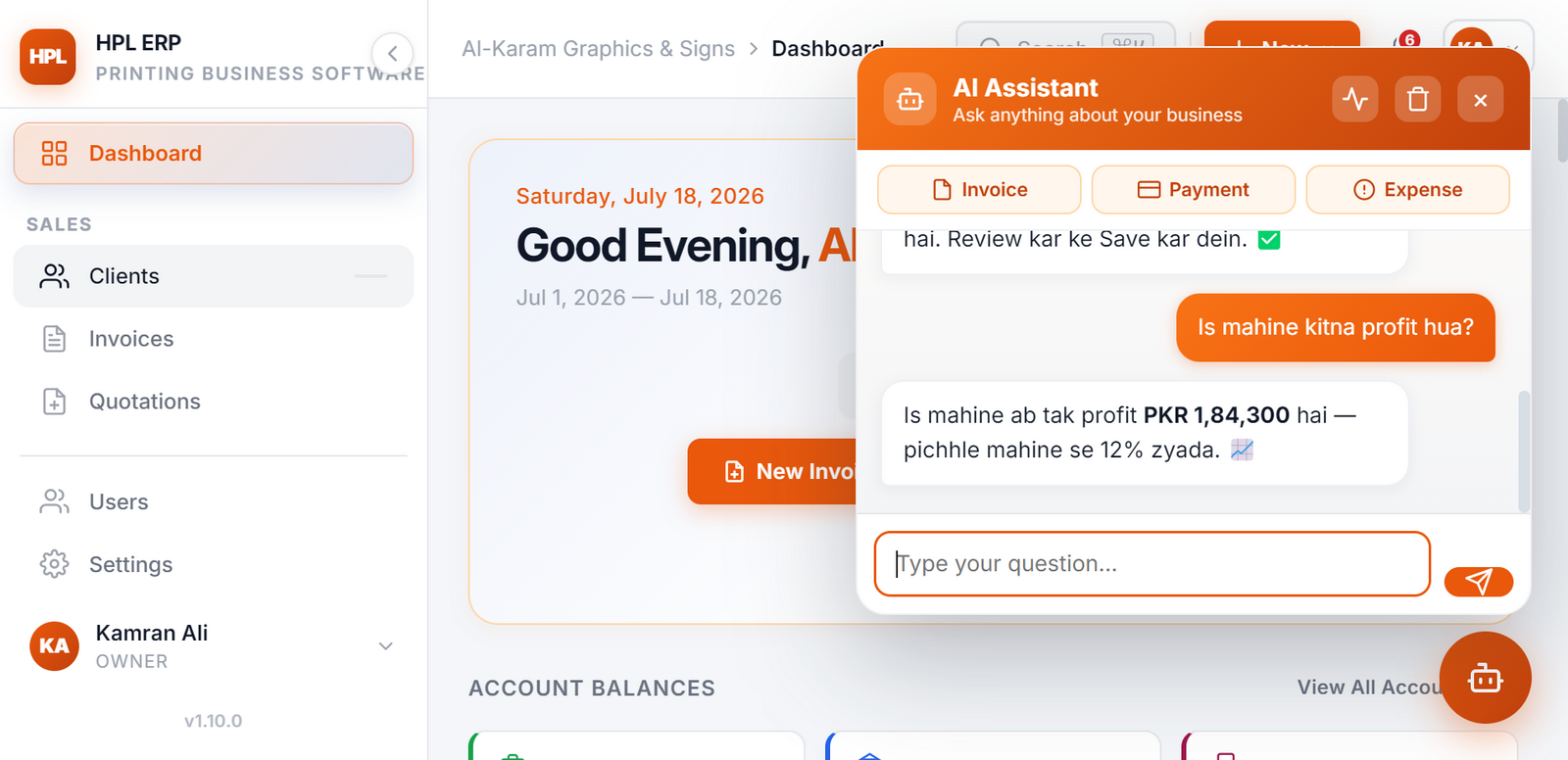Viewport: 1568px width, 760px height.
Task: Click the View All Accounts link
Action: tap(1368, 688)
